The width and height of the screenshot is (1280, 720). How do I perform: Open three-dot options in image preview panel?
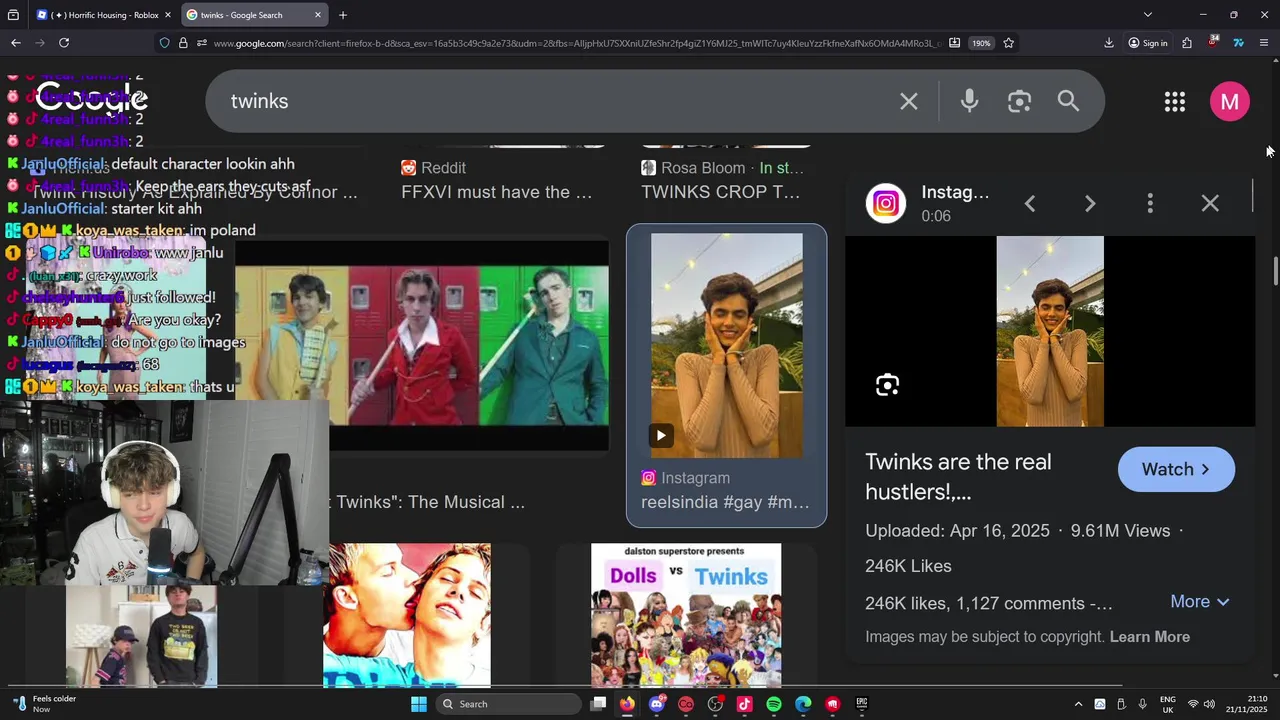(x=1150, y=204)
